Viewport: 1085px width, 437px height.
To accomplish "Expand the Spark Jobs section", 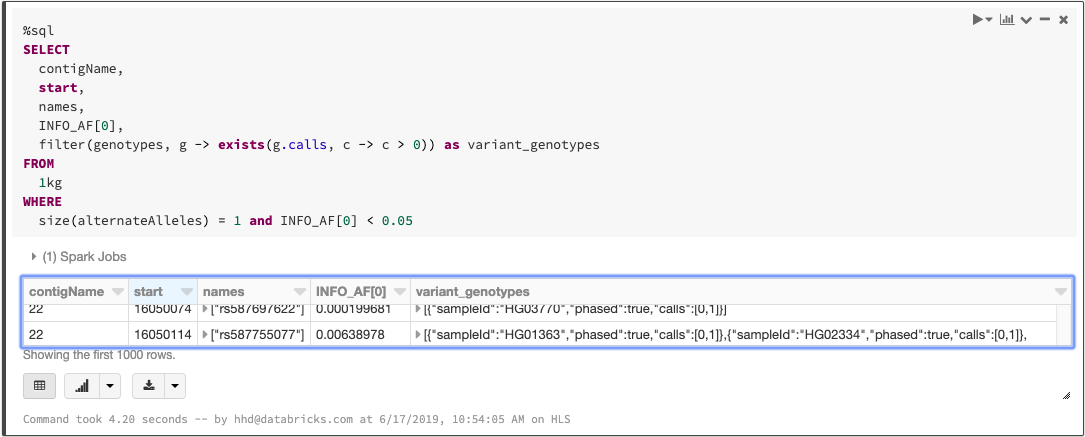I will [35, 257].
